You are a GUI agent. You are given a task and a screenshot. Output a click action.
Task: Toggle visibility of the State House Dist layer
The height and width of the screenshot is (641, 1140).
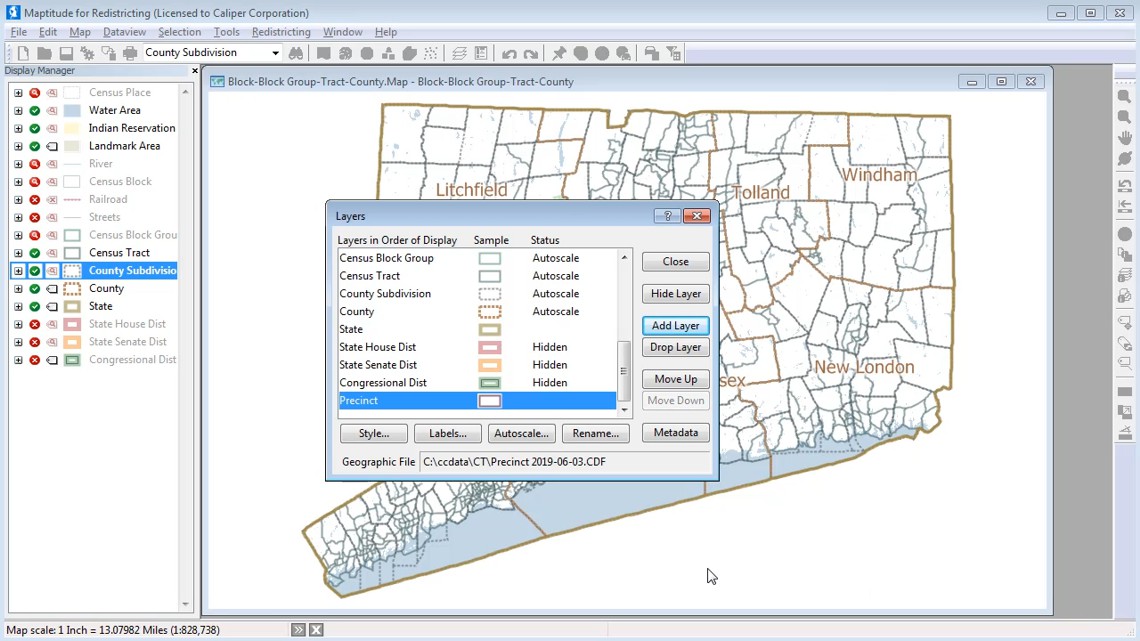tap(34, 323)
